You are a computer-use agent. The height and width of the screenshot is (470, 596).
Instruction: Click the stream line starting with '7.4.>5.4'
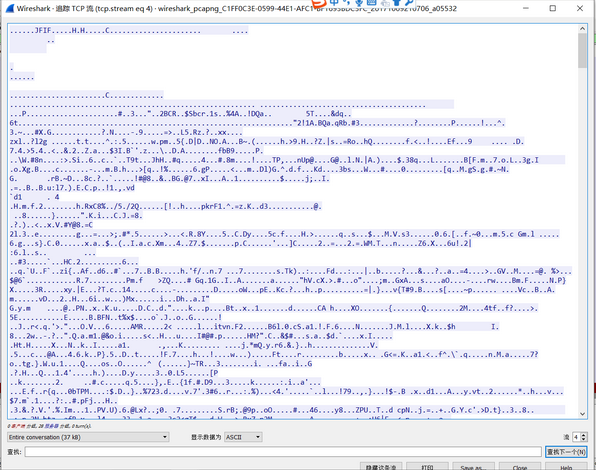click(x=136, y=150)
